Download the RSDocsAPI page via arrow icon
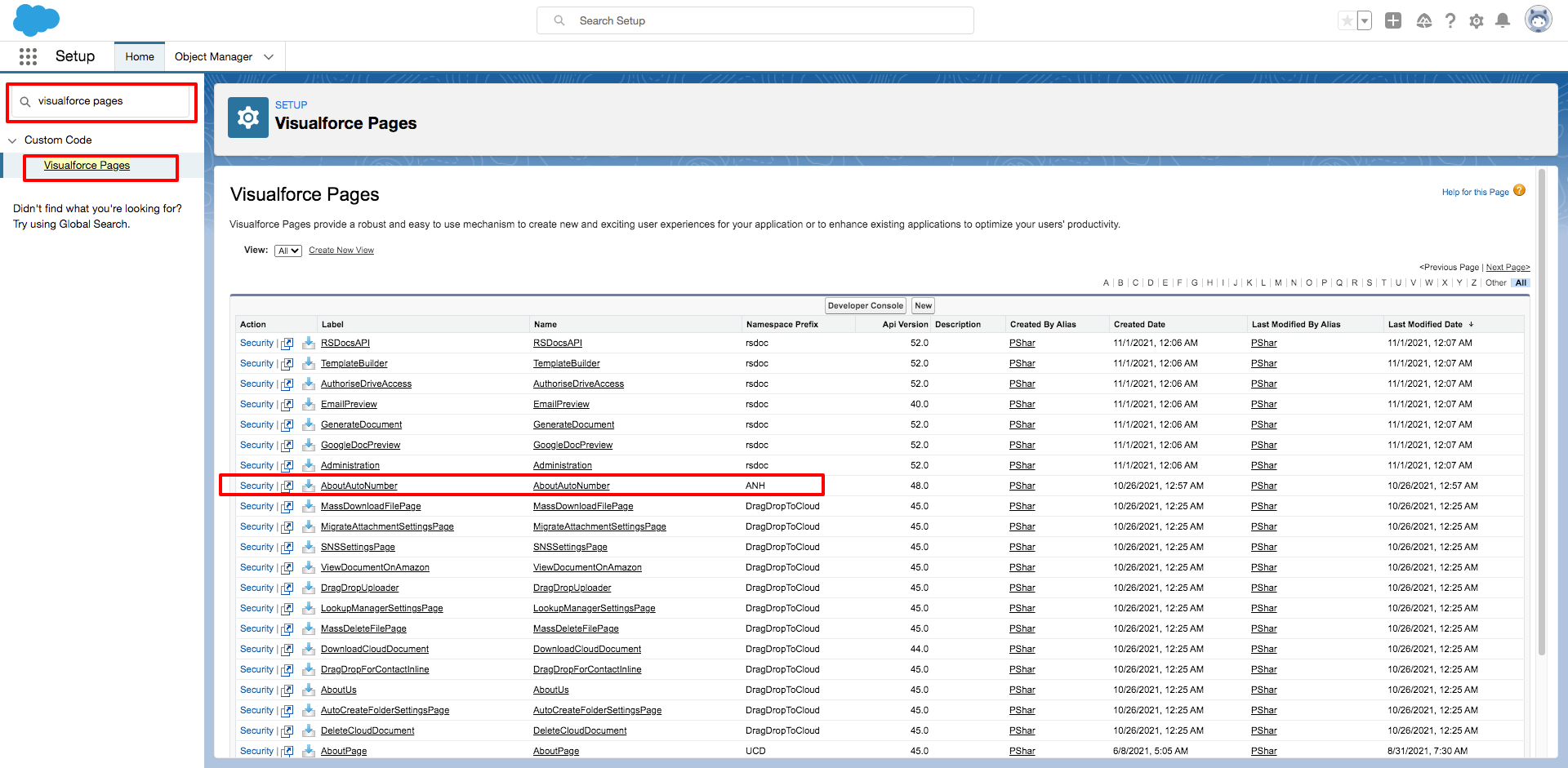Screen dimensions: 1568x768 [x=308, y=343]
